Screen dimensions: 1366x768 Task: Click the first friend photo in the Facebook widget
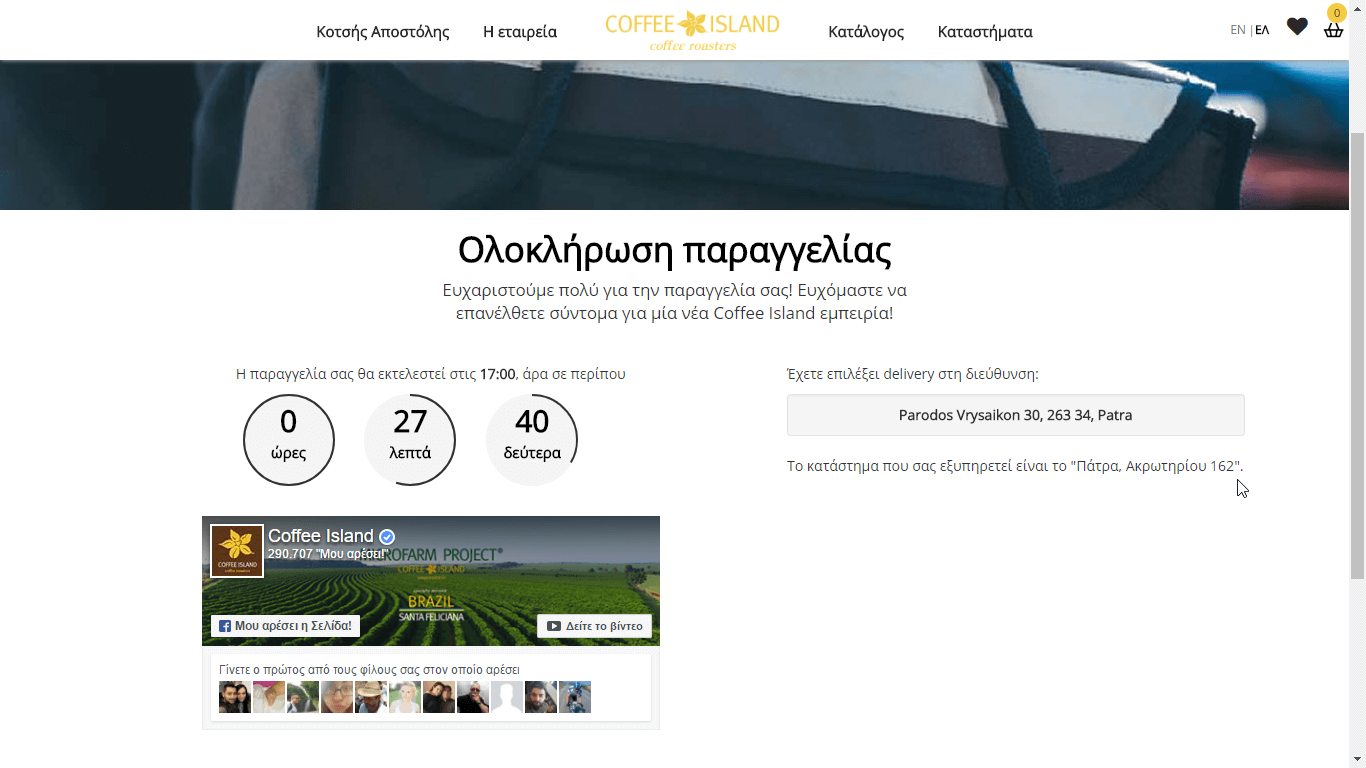click(x=235, y=697)
